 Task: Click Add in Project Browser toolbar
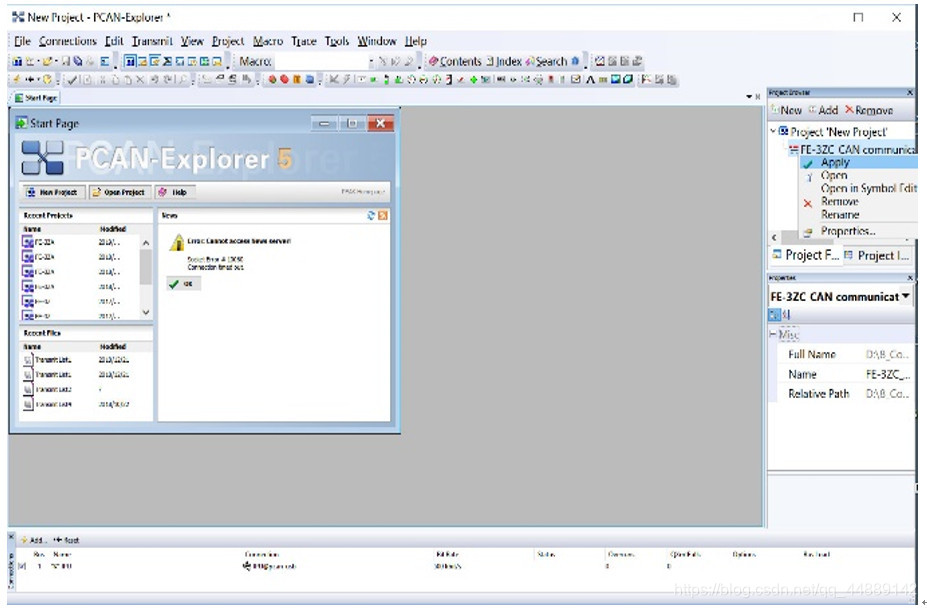pyautogui.click(x=824, y=110)
